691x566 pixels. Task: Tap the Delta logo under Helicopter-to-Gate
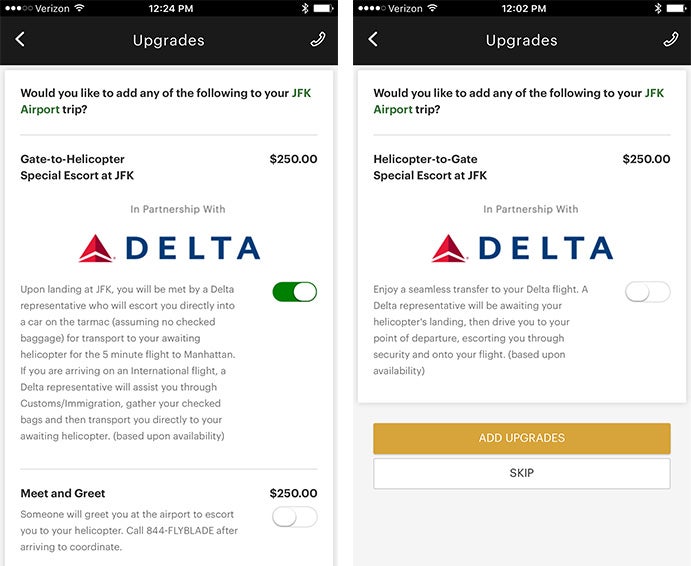(x=522, y=248)
